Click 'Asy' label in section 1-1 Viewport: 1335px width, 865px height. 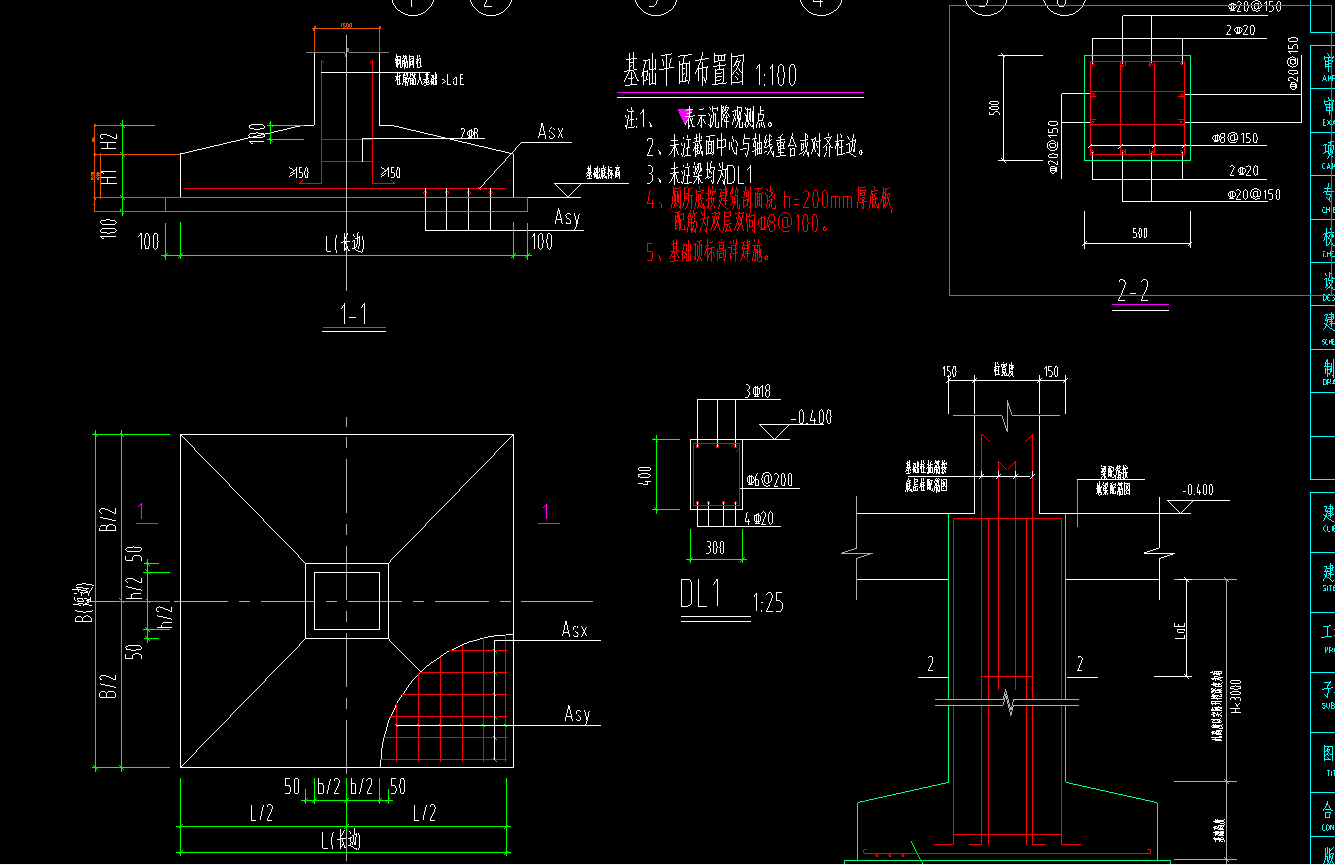tap(568, 217)
